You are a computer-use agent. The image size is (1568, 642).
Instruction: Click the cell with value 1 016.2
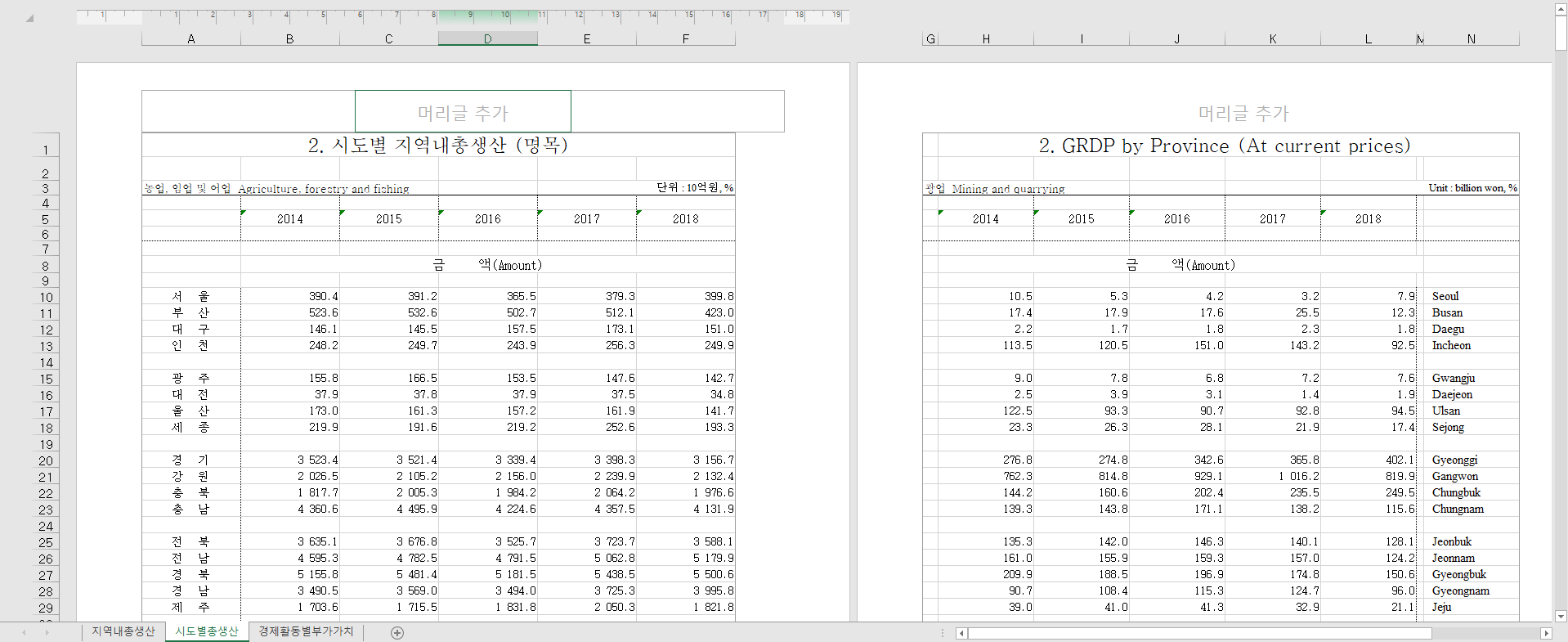[x=1273, y=476]
